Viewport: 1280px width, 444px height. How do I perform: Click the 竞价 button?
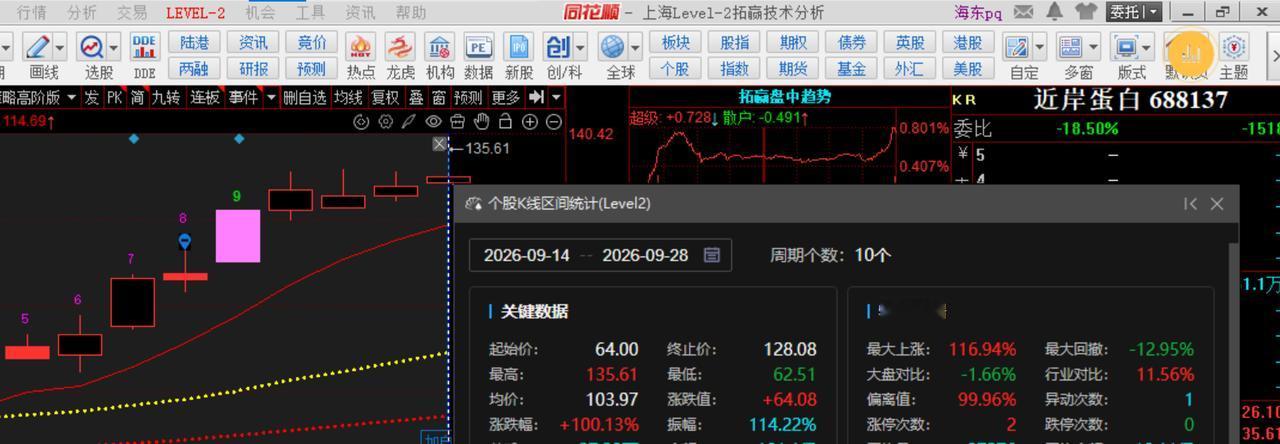point(311,42)
